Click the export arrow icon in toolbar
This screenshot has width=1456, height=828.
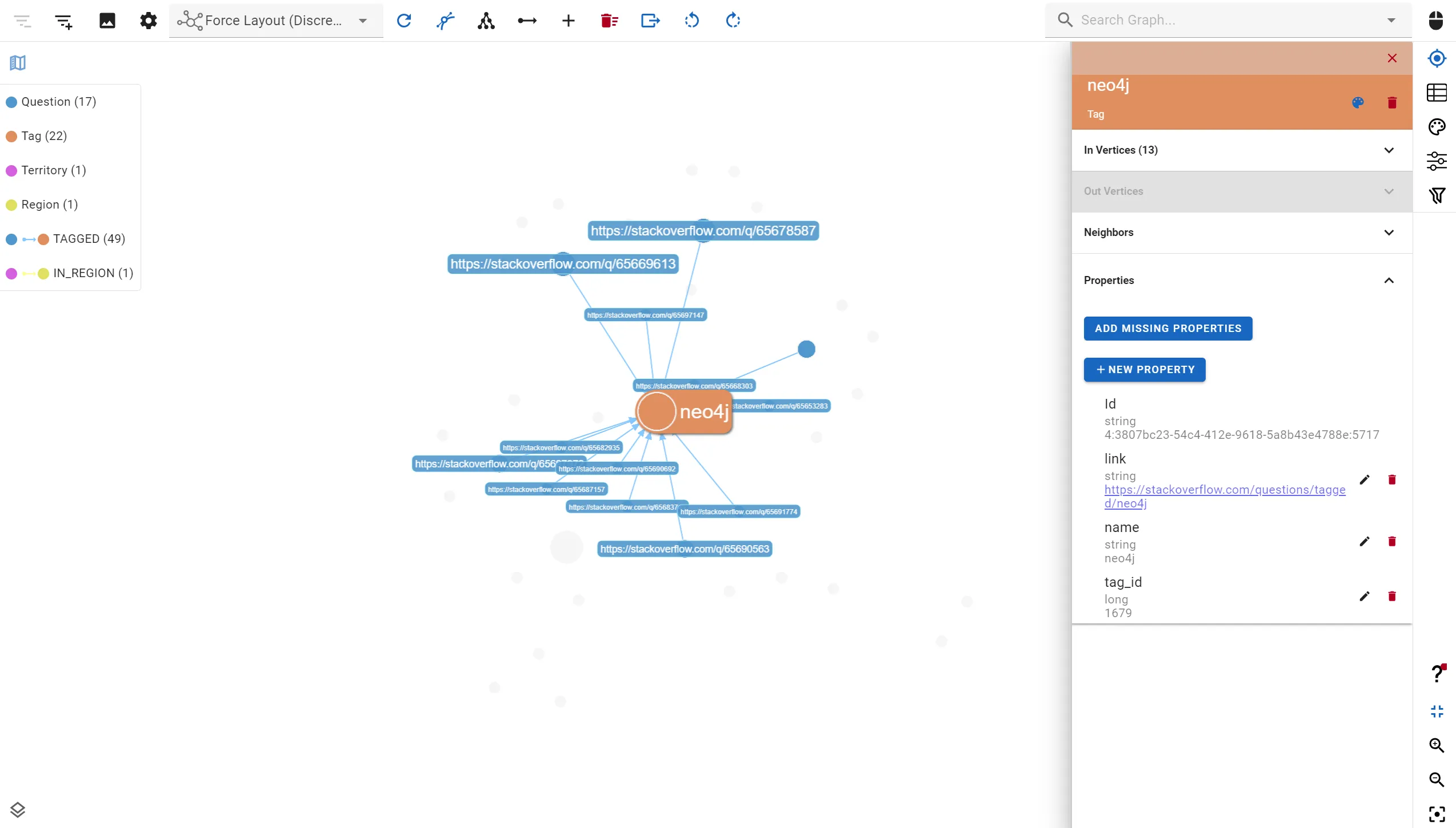[650, 21]
